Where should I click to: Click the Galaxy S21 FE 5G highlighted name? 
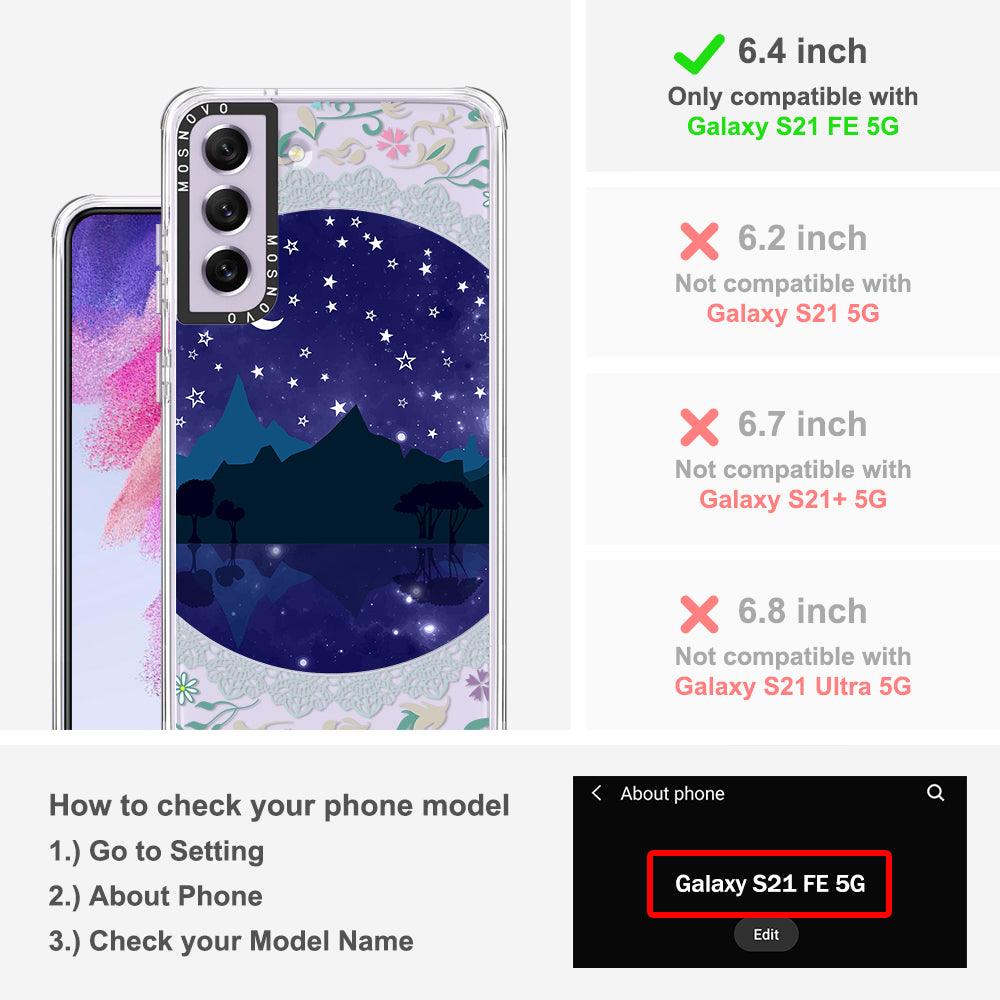tap(769, 884)
